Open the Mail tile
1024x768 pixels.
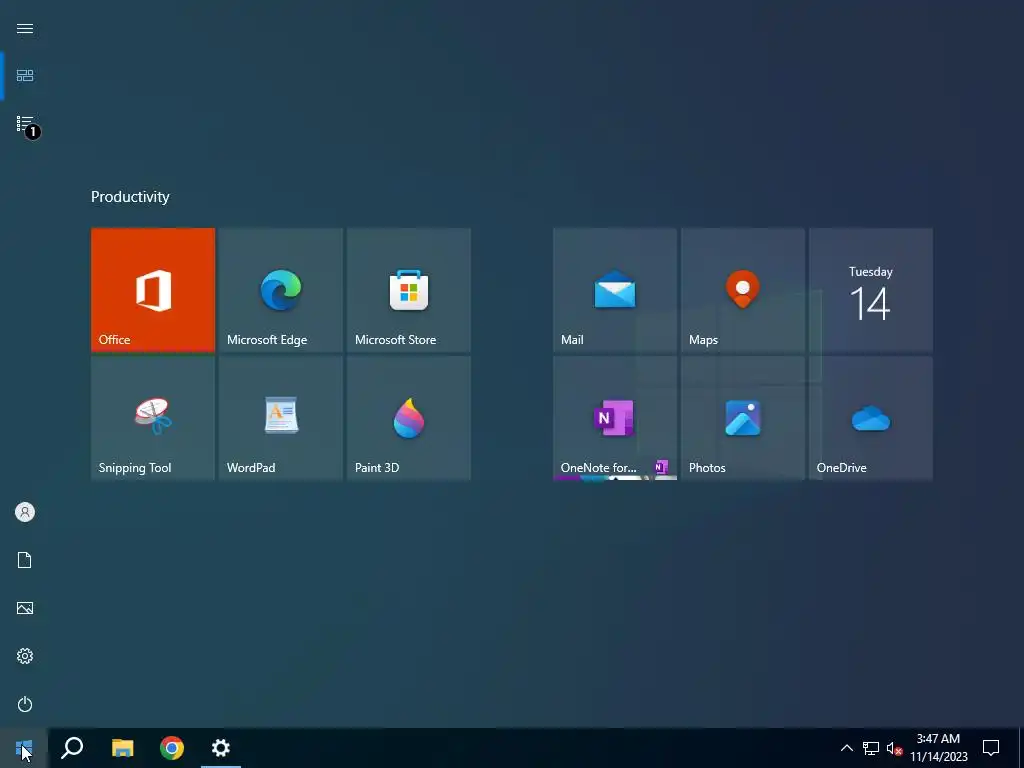615,290
